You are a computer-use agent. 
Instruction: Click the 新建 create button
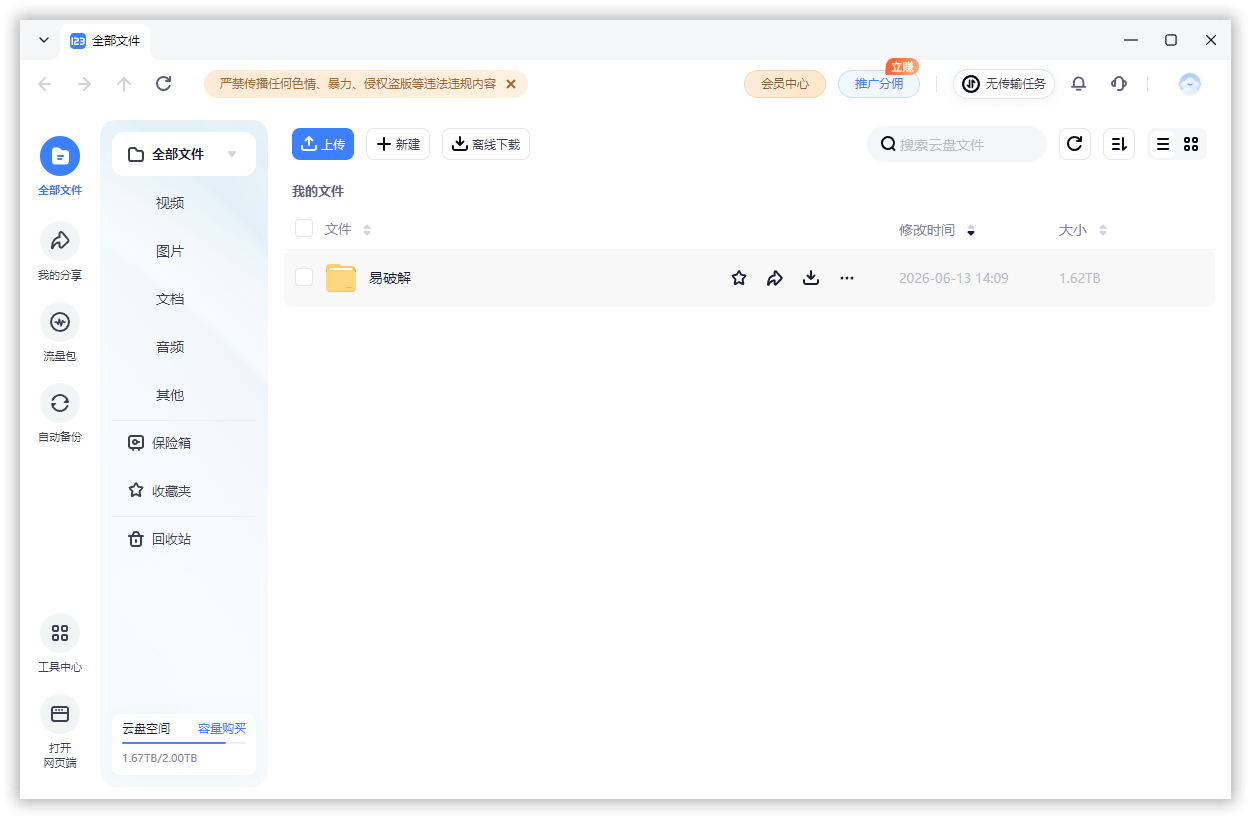(398, 144)
